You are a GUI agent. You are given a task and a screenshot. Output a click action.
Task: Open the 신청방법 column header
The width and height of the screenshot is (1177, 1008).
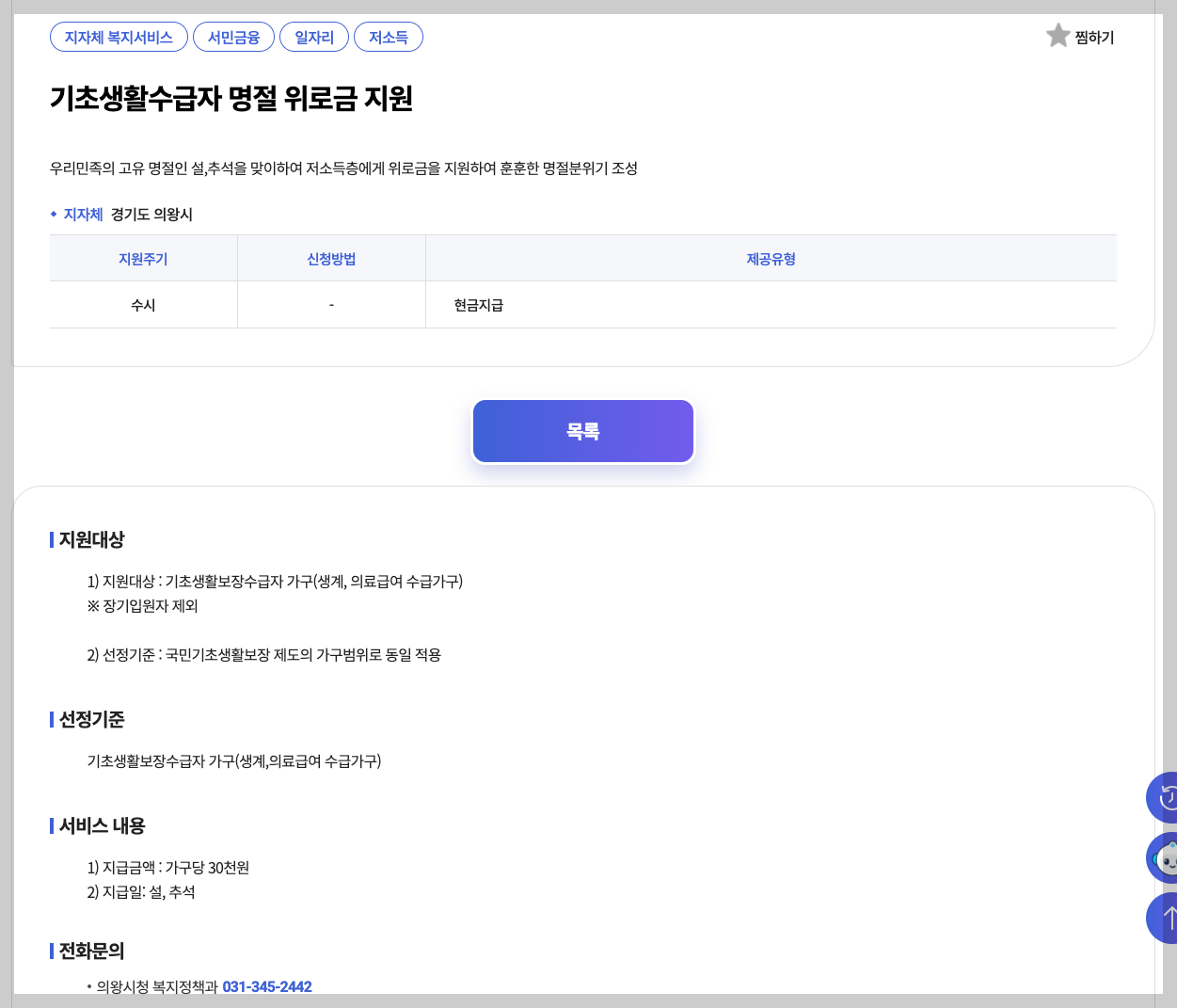[x=331, y=259]
